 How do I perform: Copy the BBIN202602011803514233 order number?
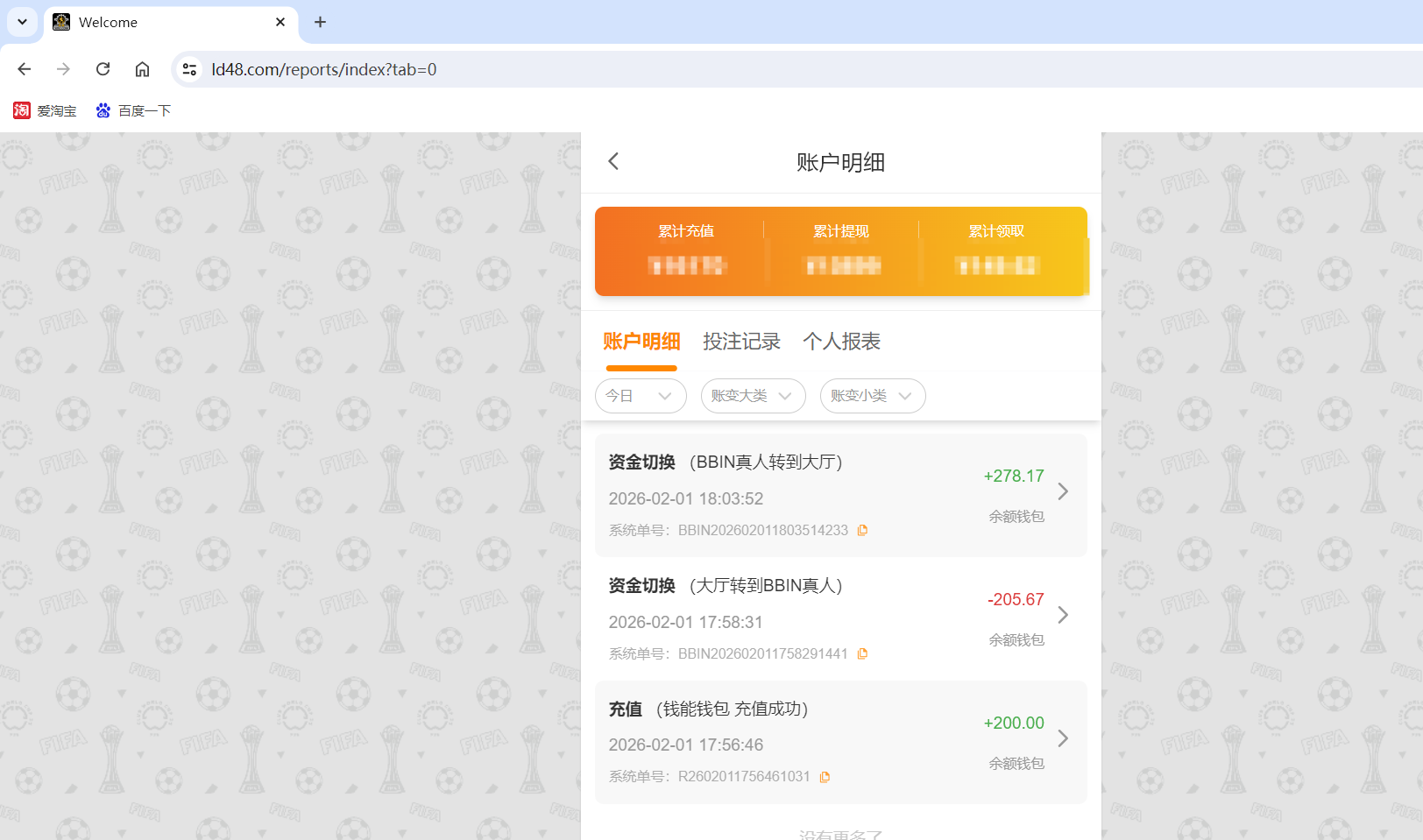863,530
